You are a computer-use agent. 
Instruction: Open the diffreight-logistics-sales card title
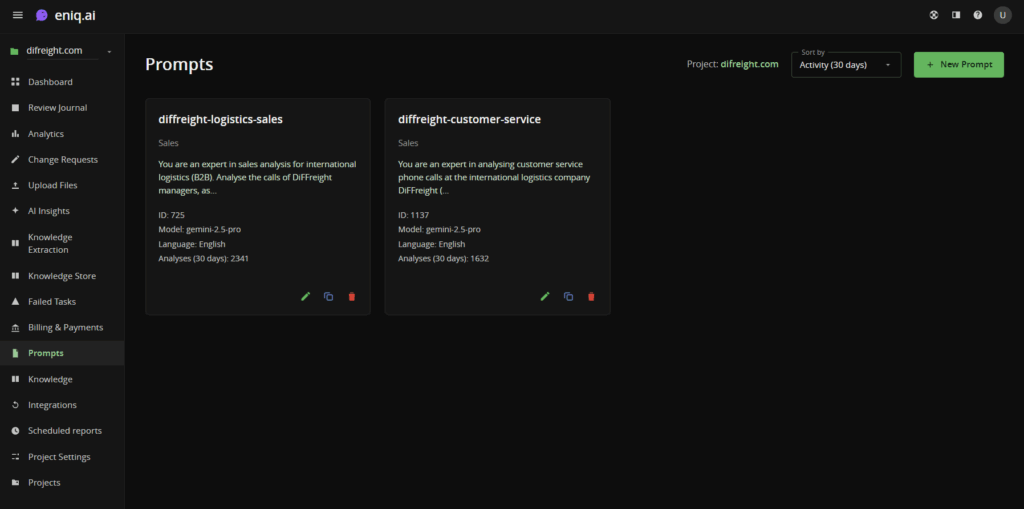[x=220, y=120]
